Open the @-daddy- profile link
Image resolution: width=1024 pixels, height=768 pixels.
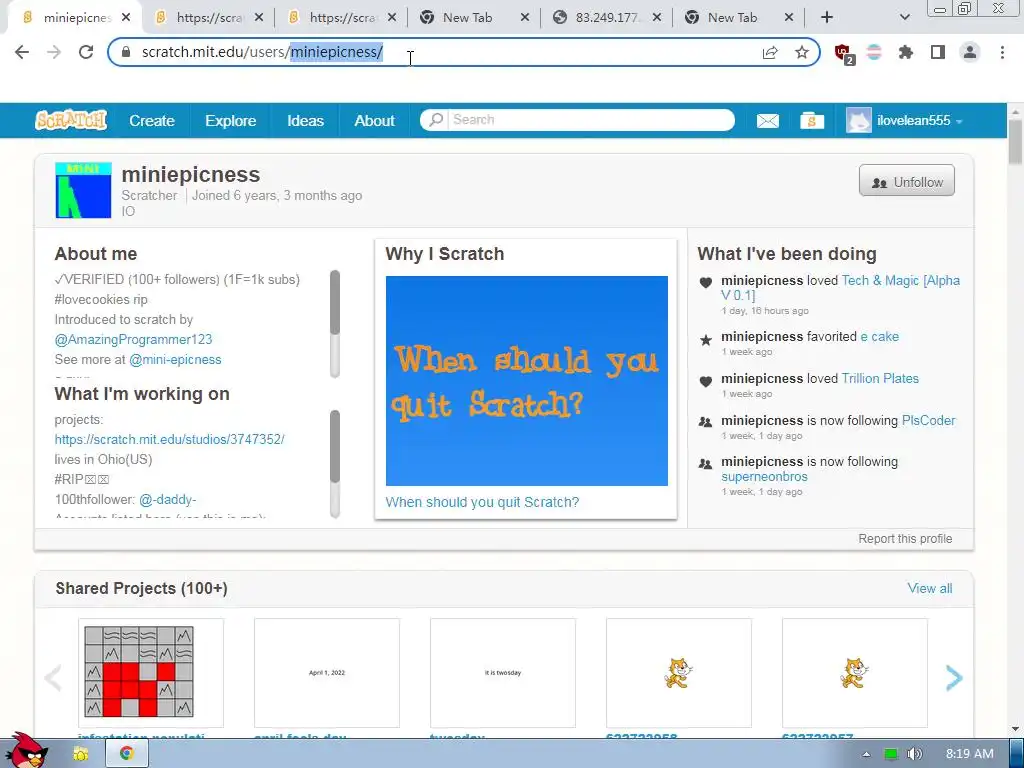167,500
